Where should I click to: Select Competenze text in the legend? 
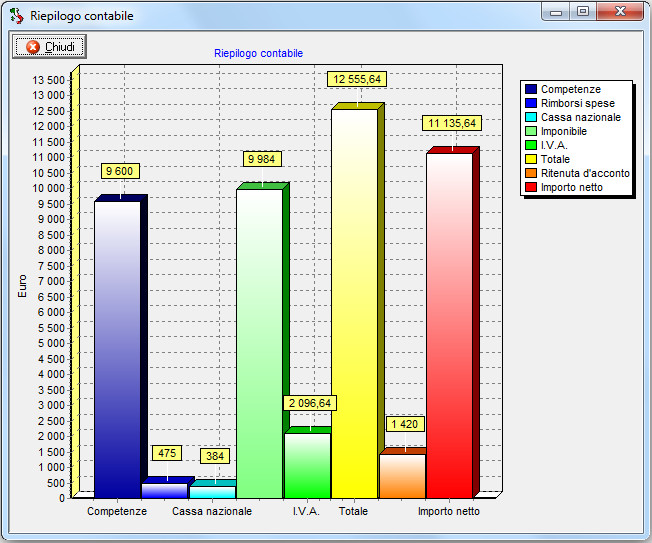pyautogui.click(x=570, y=89)
